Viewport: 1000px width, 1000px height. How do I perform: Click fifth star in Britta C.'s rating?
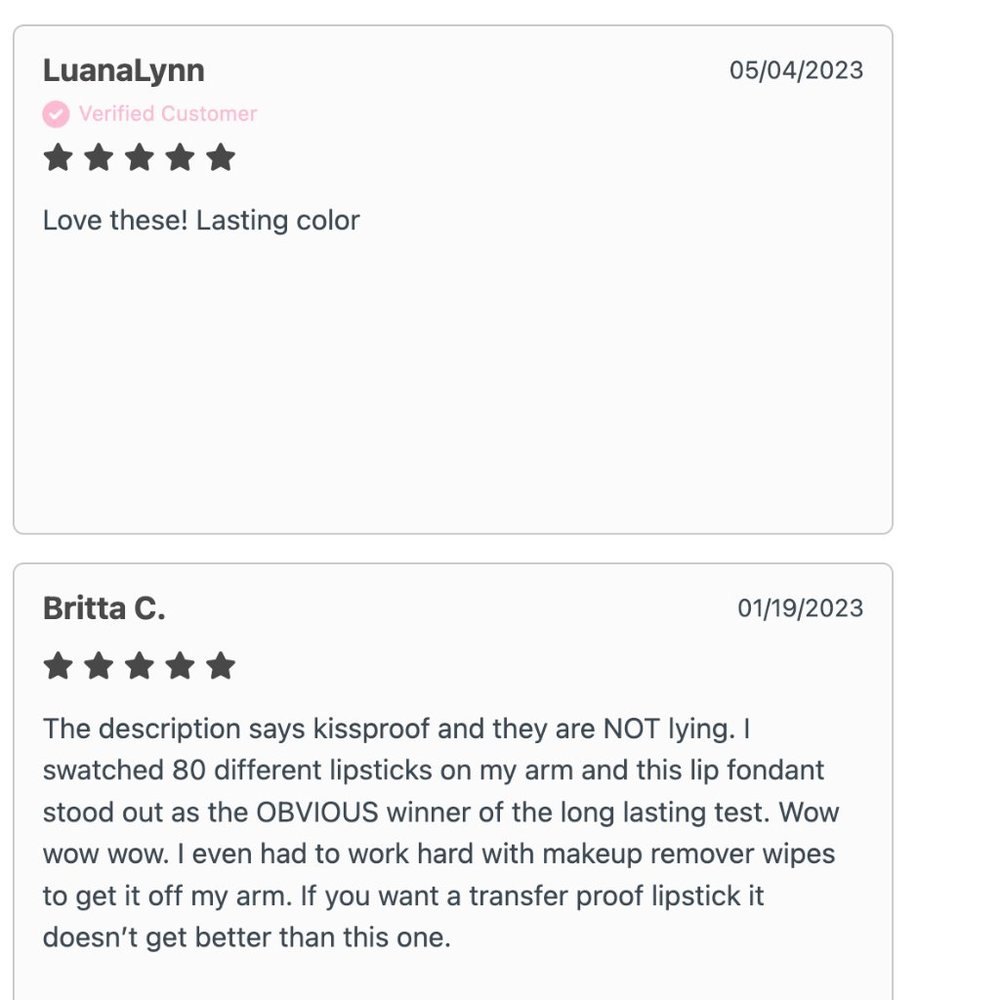tap(220, 666)
